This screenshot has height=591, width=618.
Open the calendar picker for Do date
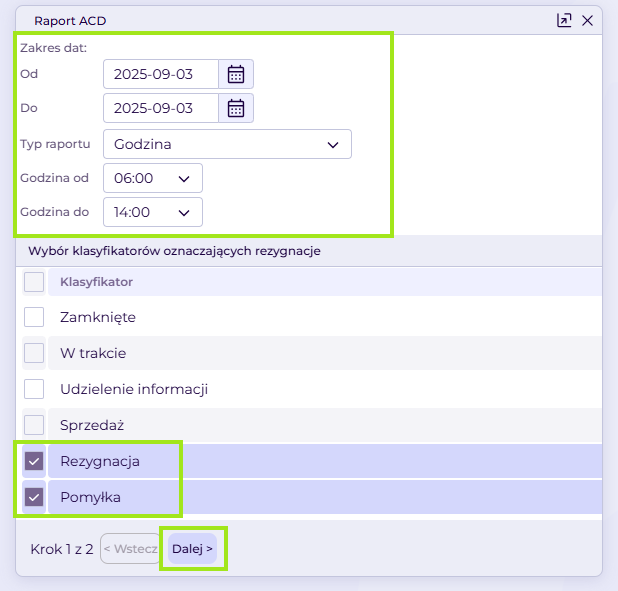[x=236, y=108]
